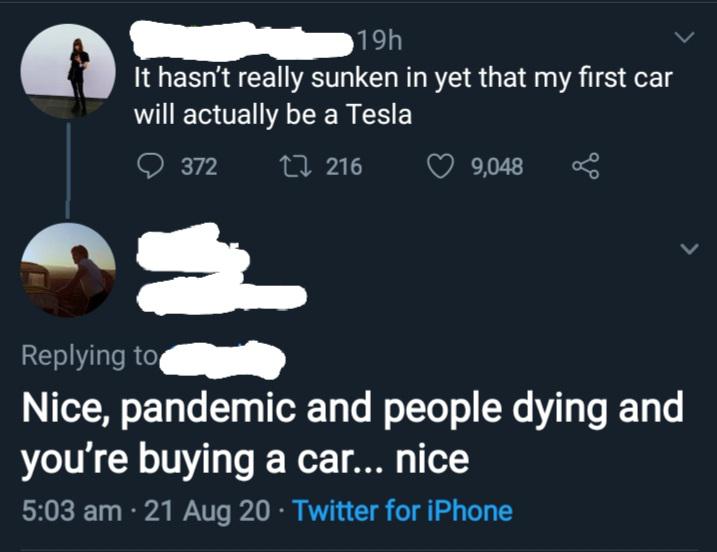Expand the chevron menu on the Tesla tweet
Screen dimensions: 717x552
tap(684, 39)
